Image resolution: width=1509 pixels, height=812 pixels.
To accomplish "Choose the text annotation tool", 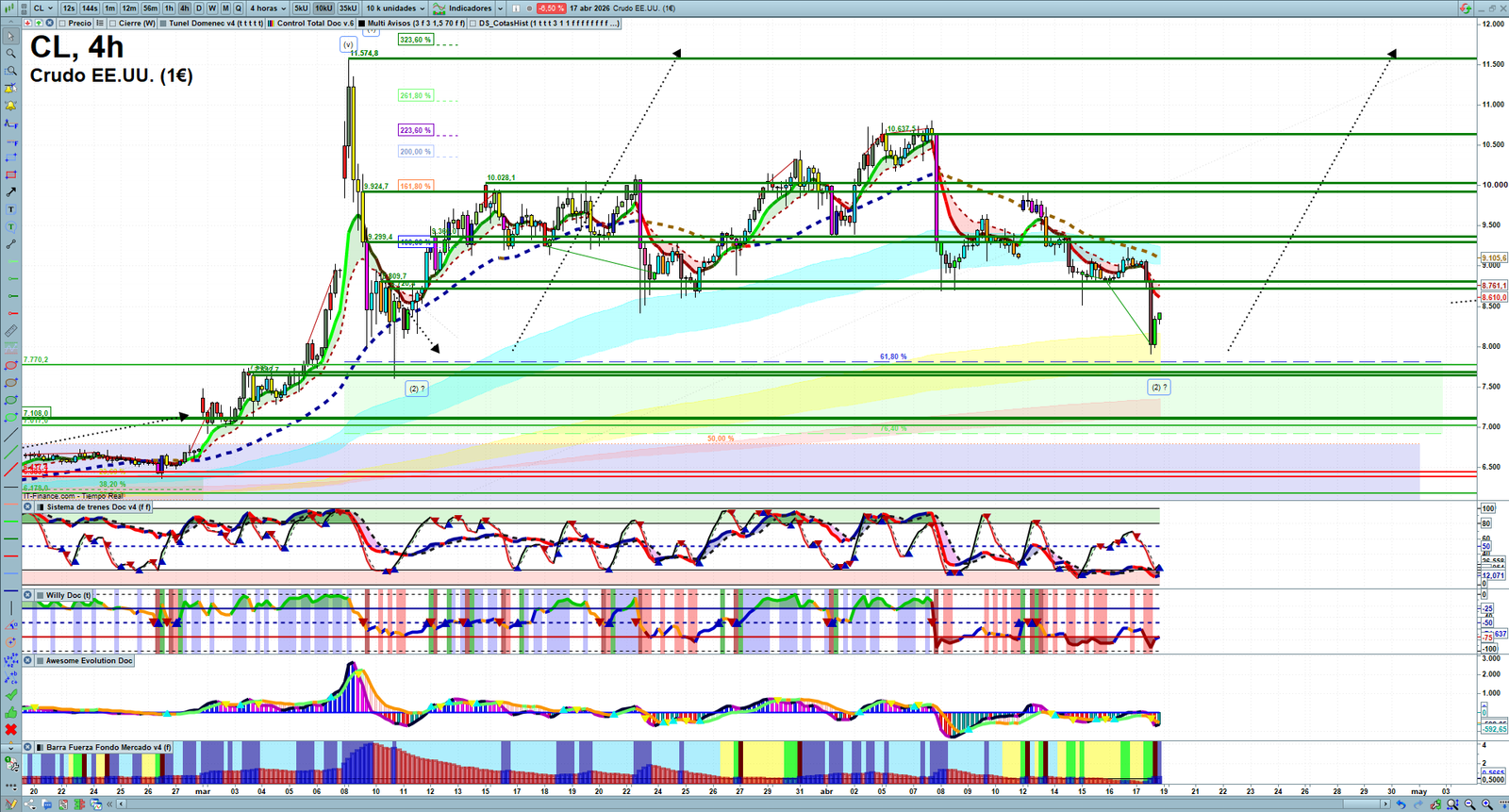I will 10,209.
